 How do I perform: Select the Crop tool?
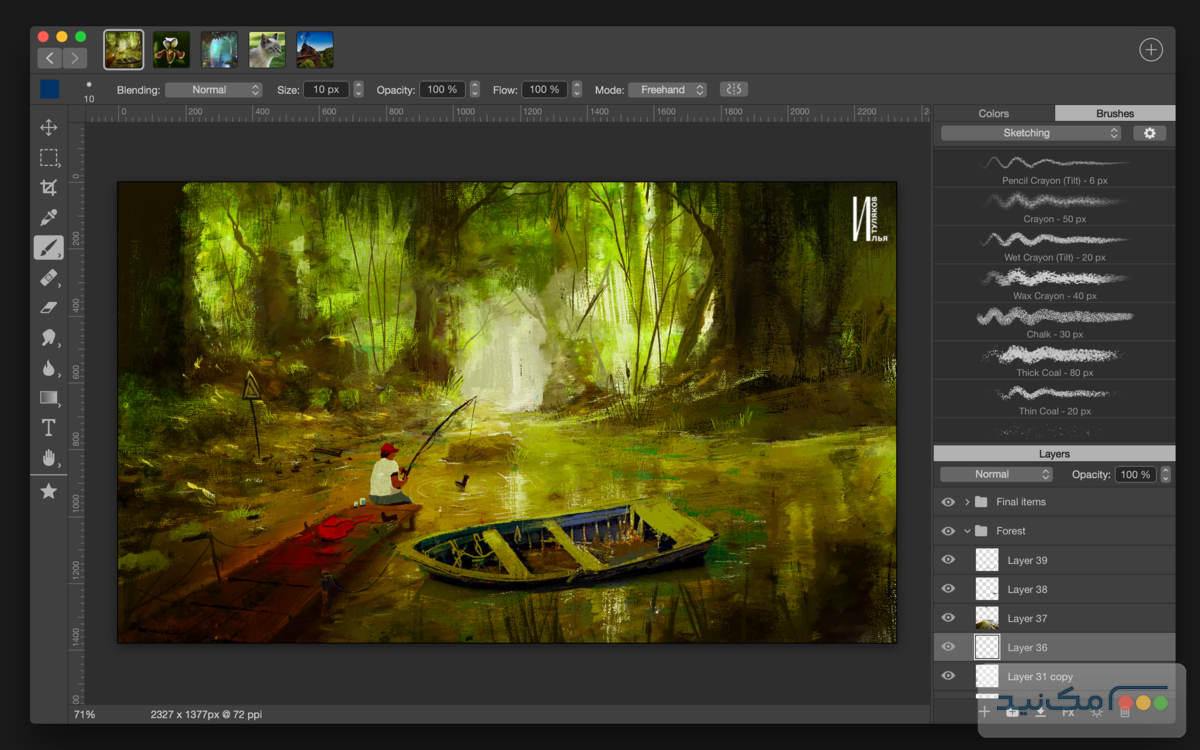[48, 187]
